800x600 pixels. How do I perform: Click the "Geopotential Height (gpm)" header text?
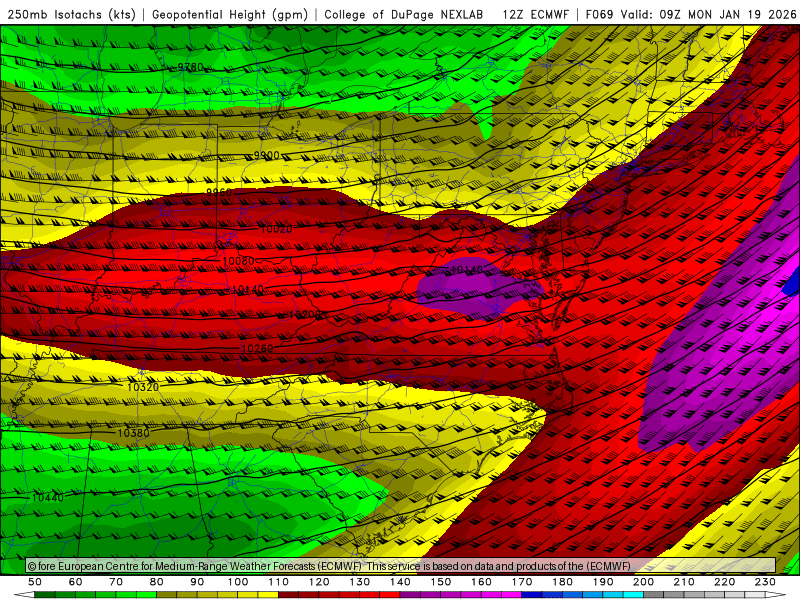[230, 15]
